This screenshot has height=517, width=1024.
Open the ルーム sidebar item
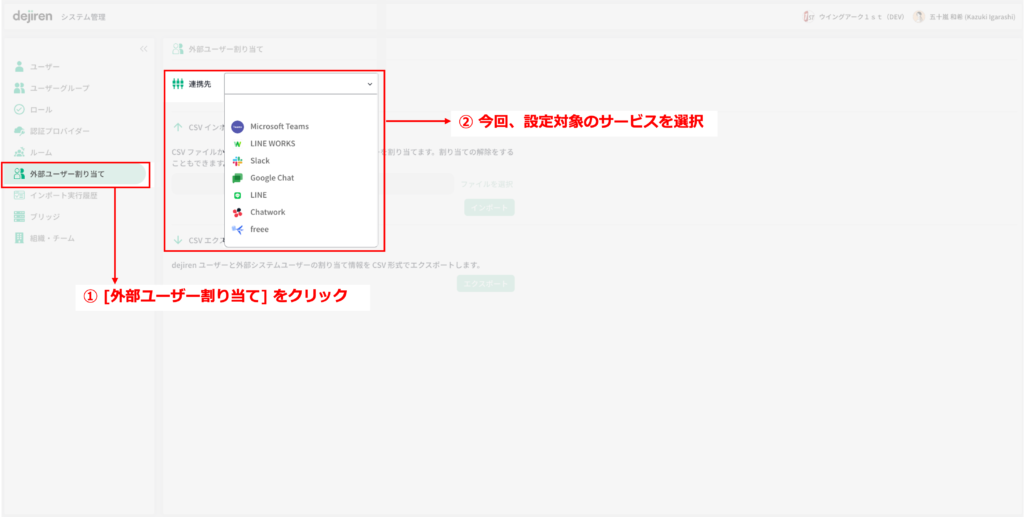[x=34, y=152]
